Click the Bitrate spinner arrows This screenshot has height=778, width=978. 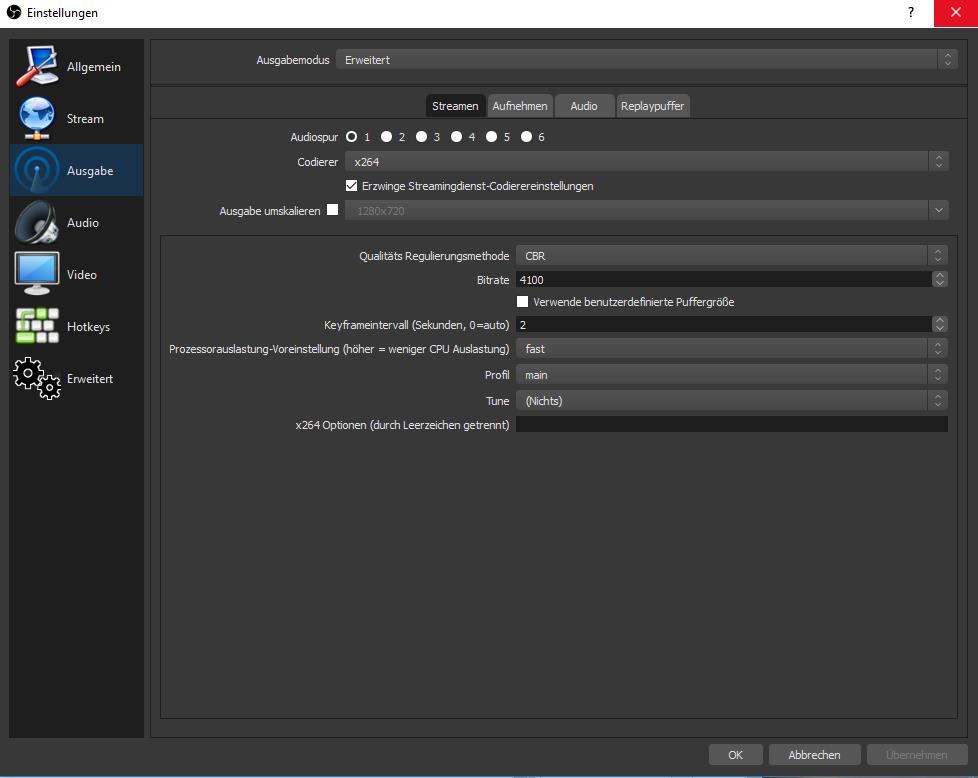940,280
